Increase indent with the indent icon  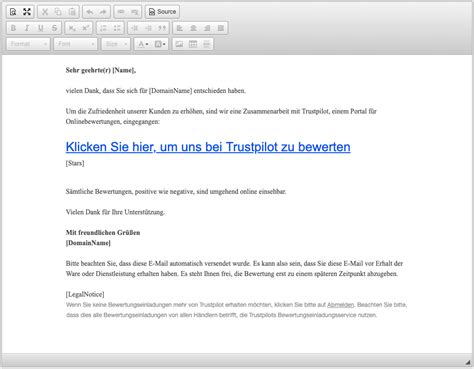(x=148, y=28)
